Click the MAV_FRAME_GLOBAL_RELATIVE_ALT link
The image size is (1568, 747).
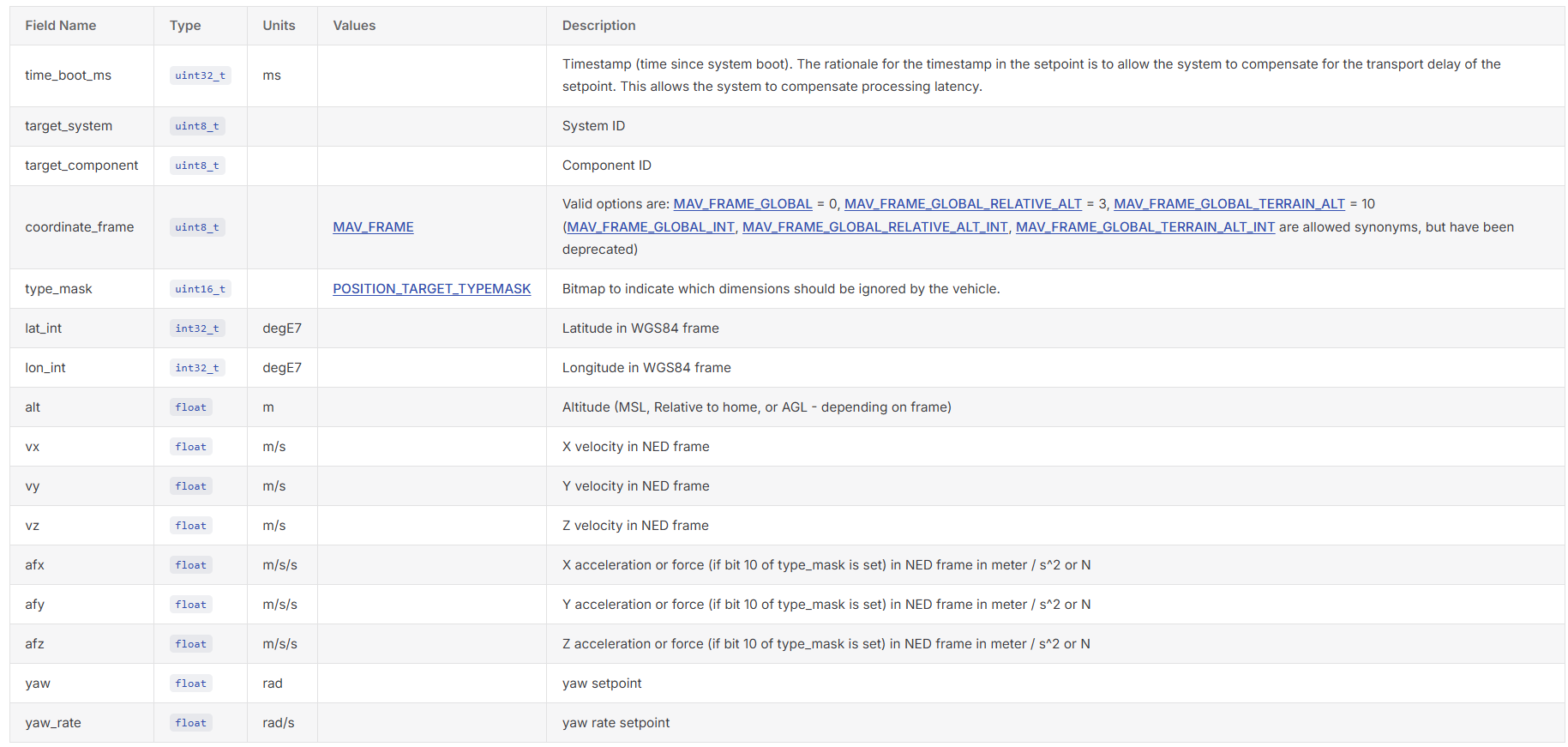pyautogui.click(x=963, y=204)
